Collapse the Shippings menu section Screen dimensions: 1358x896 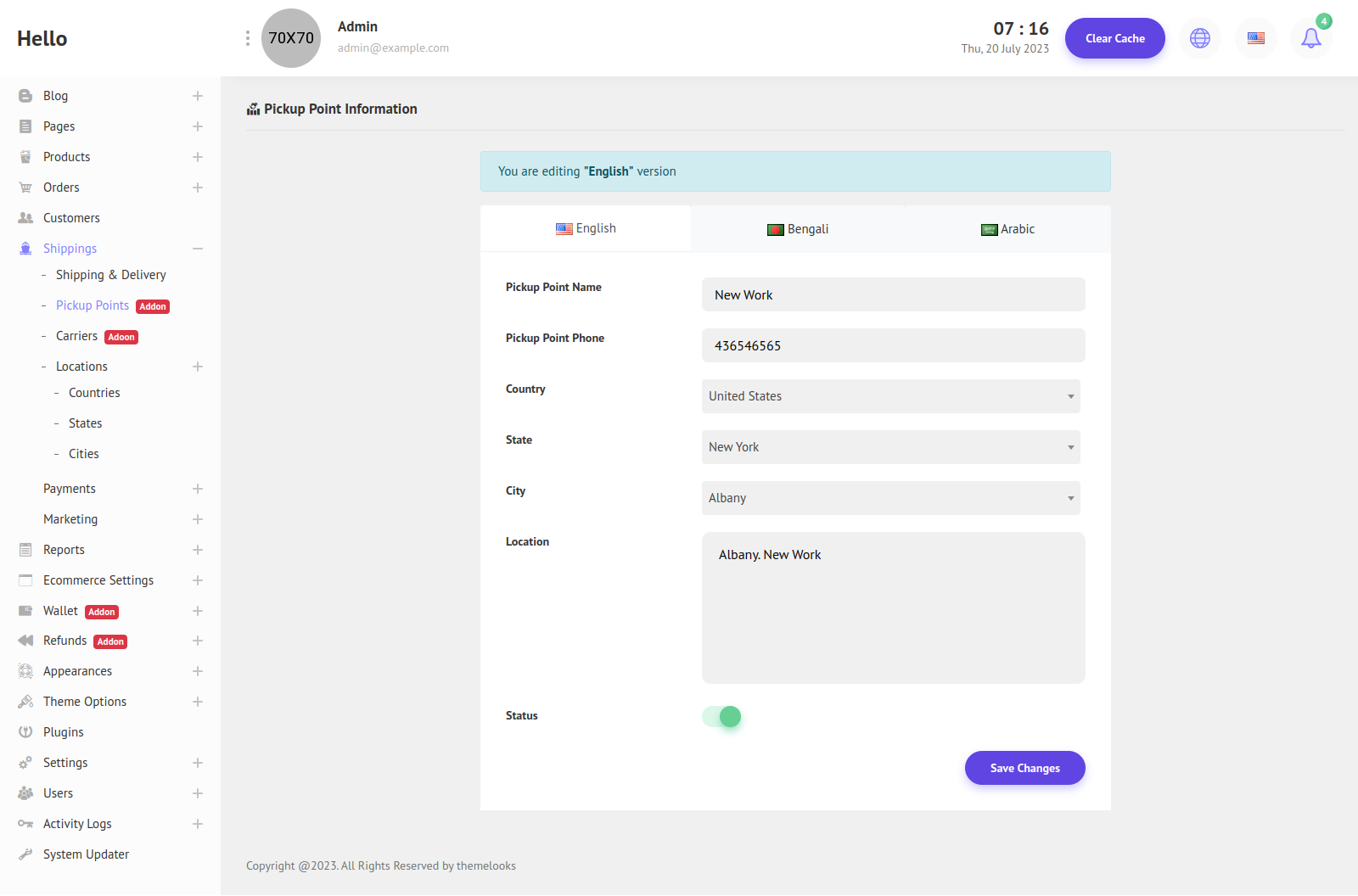[198, 249]
